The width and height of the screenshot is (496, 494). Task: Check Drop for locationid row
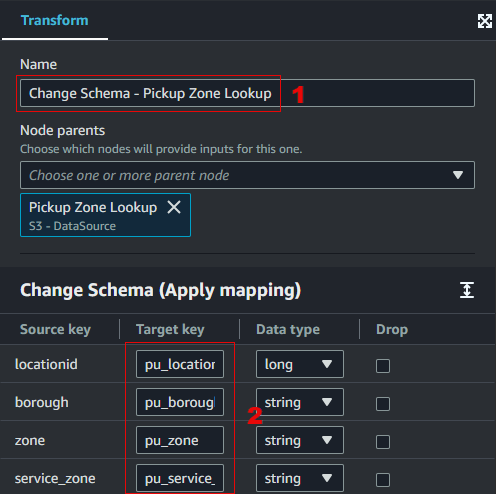pyautogui.click(x=383, y=366)
